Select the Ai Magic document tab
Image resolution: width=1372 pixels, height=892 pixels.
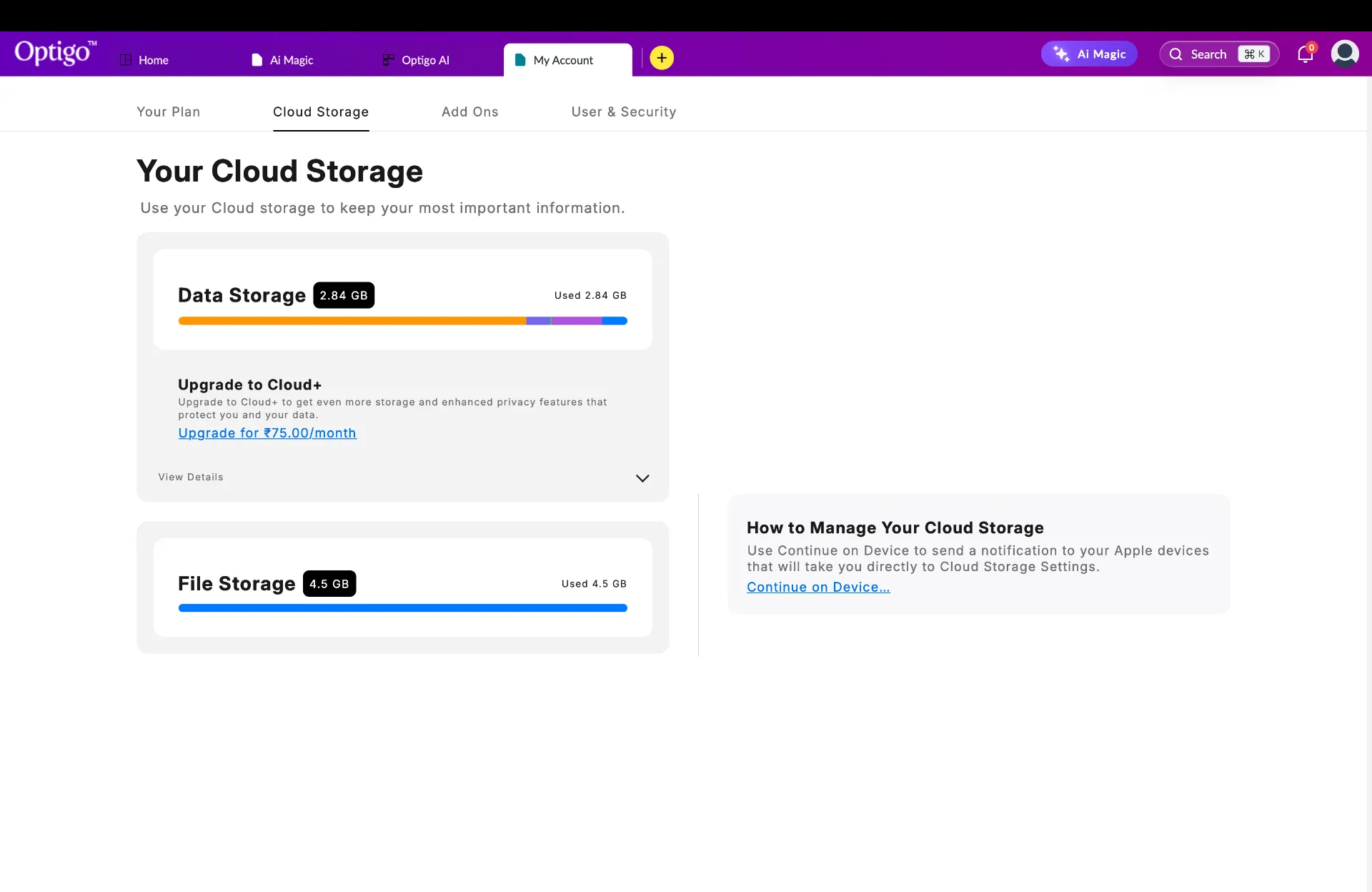coord(284,60)
